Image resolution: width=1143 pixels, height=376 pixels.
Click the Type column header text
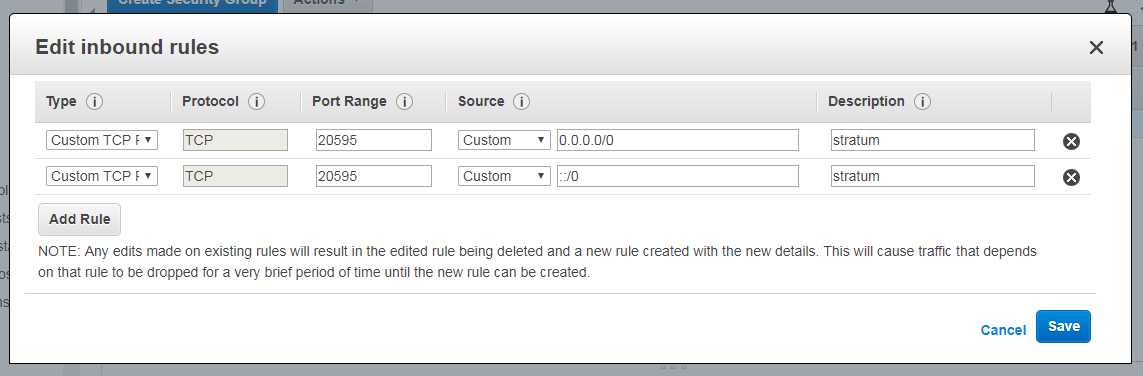click(61, 102)
